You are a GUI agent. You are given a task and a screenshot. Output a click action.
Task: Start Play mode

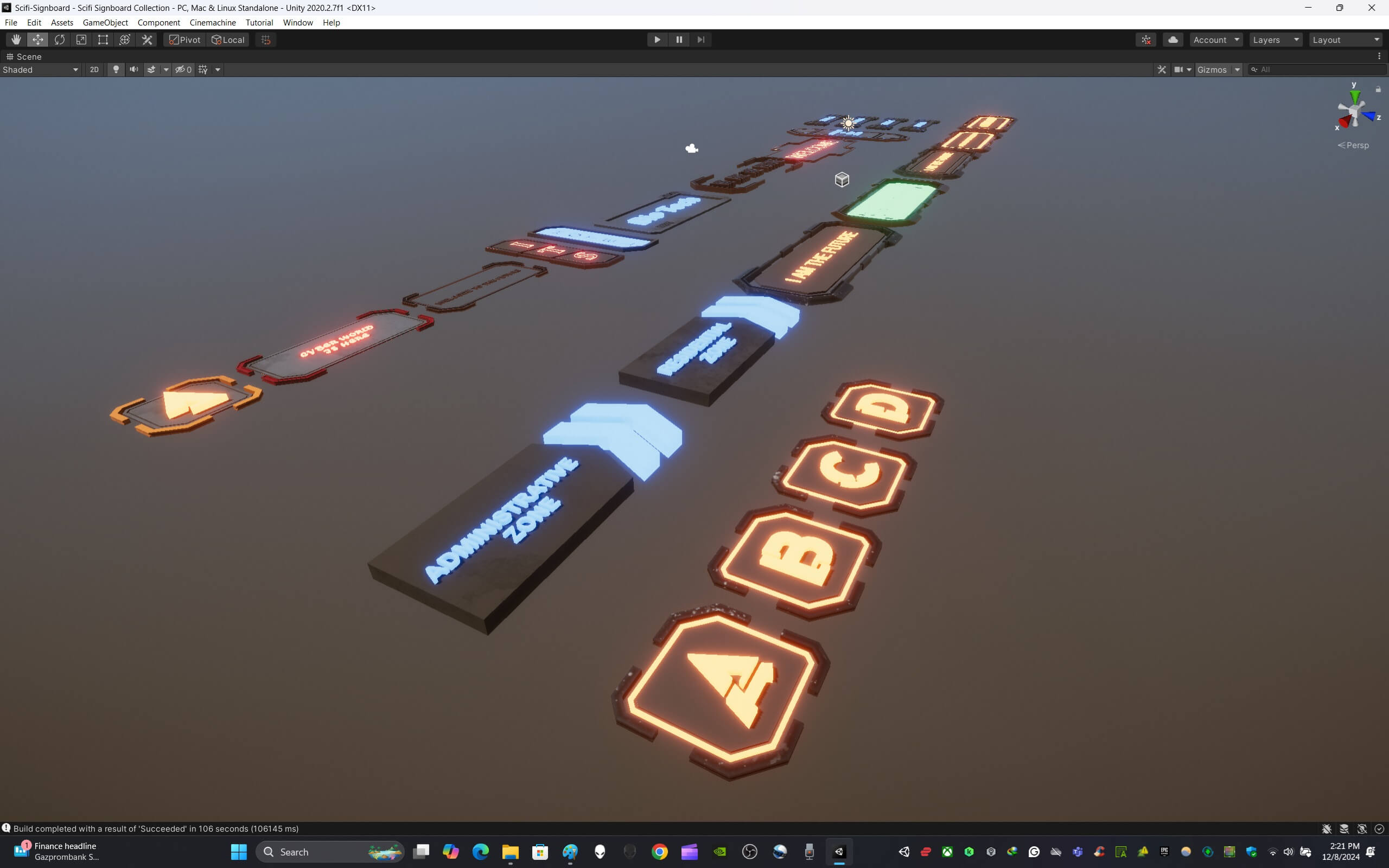(657, 40)
